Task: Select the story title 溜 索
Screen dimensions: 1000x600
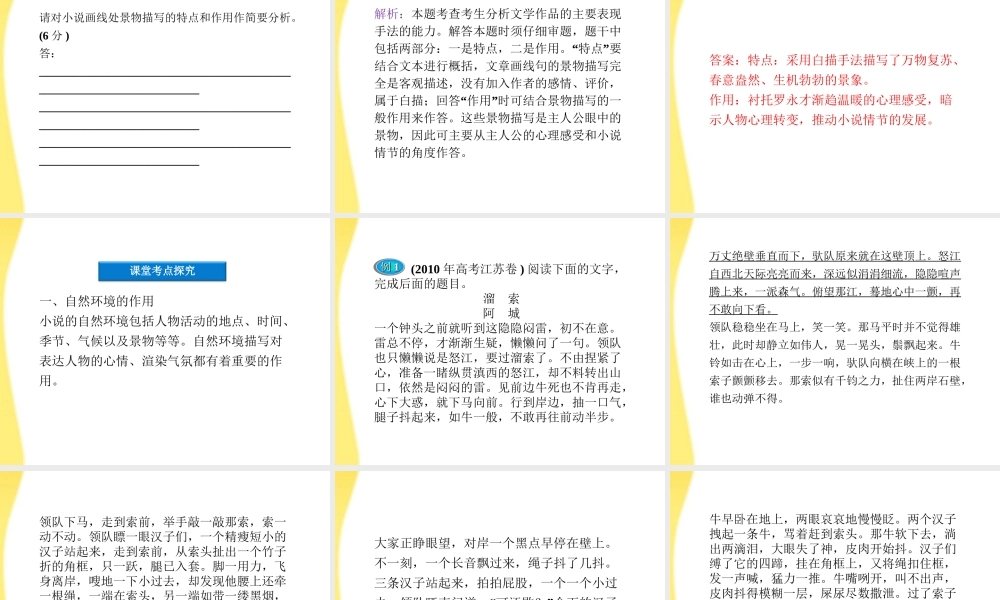Action: pos(501,298)
